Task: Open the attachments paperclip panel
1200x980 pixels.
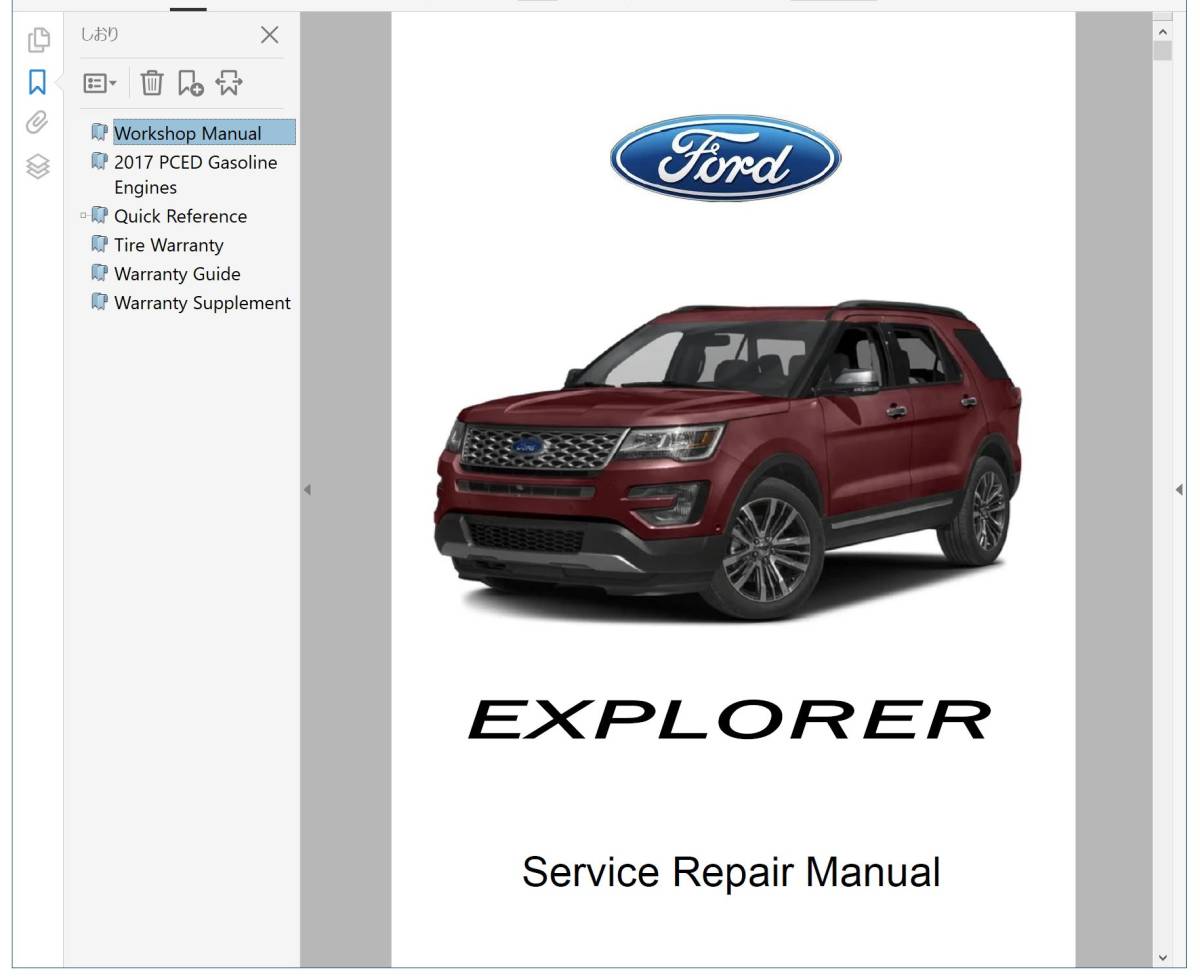Action: pos(38,123)
